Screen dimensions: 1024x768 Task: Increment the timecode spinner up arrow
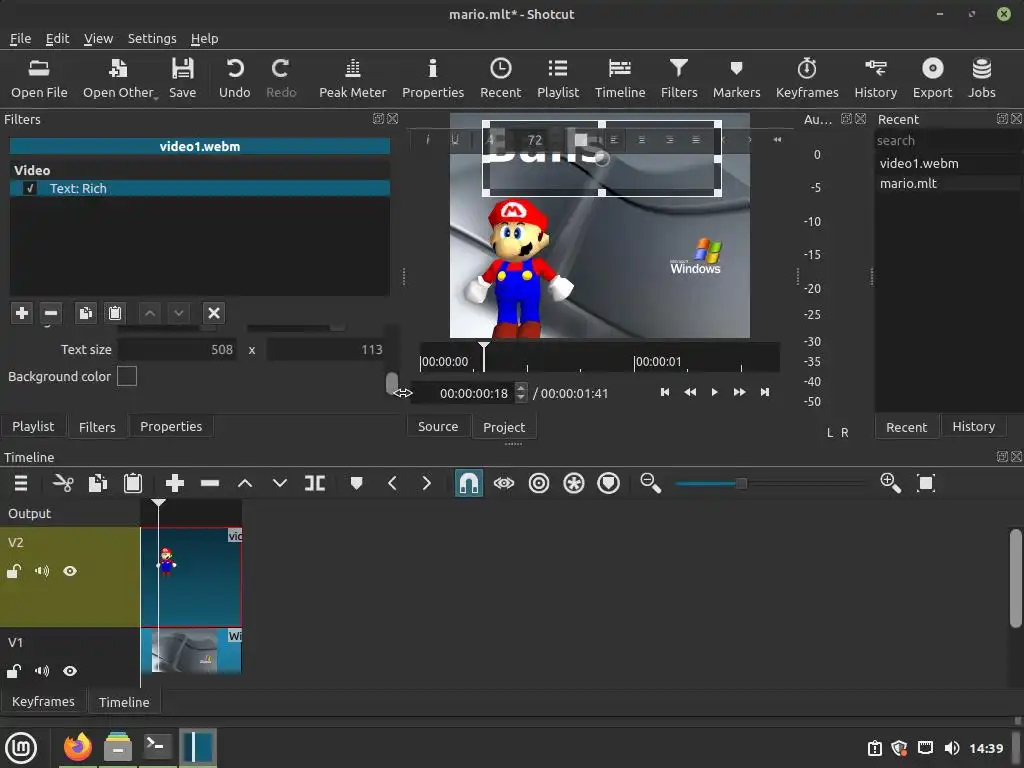pos(521,388)
